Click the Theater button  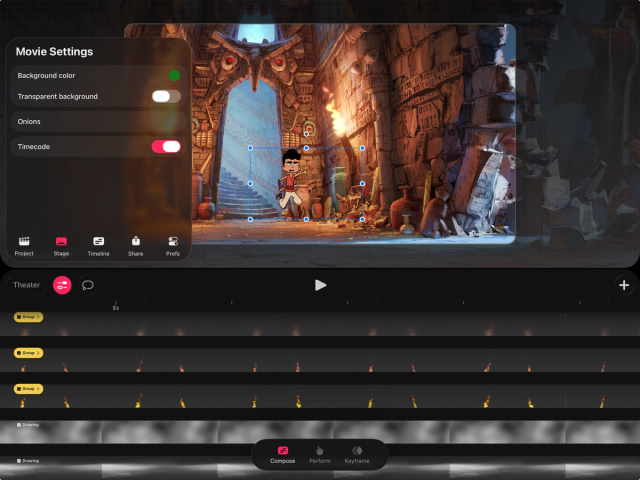pyautogui.click(x=27, y=285)
